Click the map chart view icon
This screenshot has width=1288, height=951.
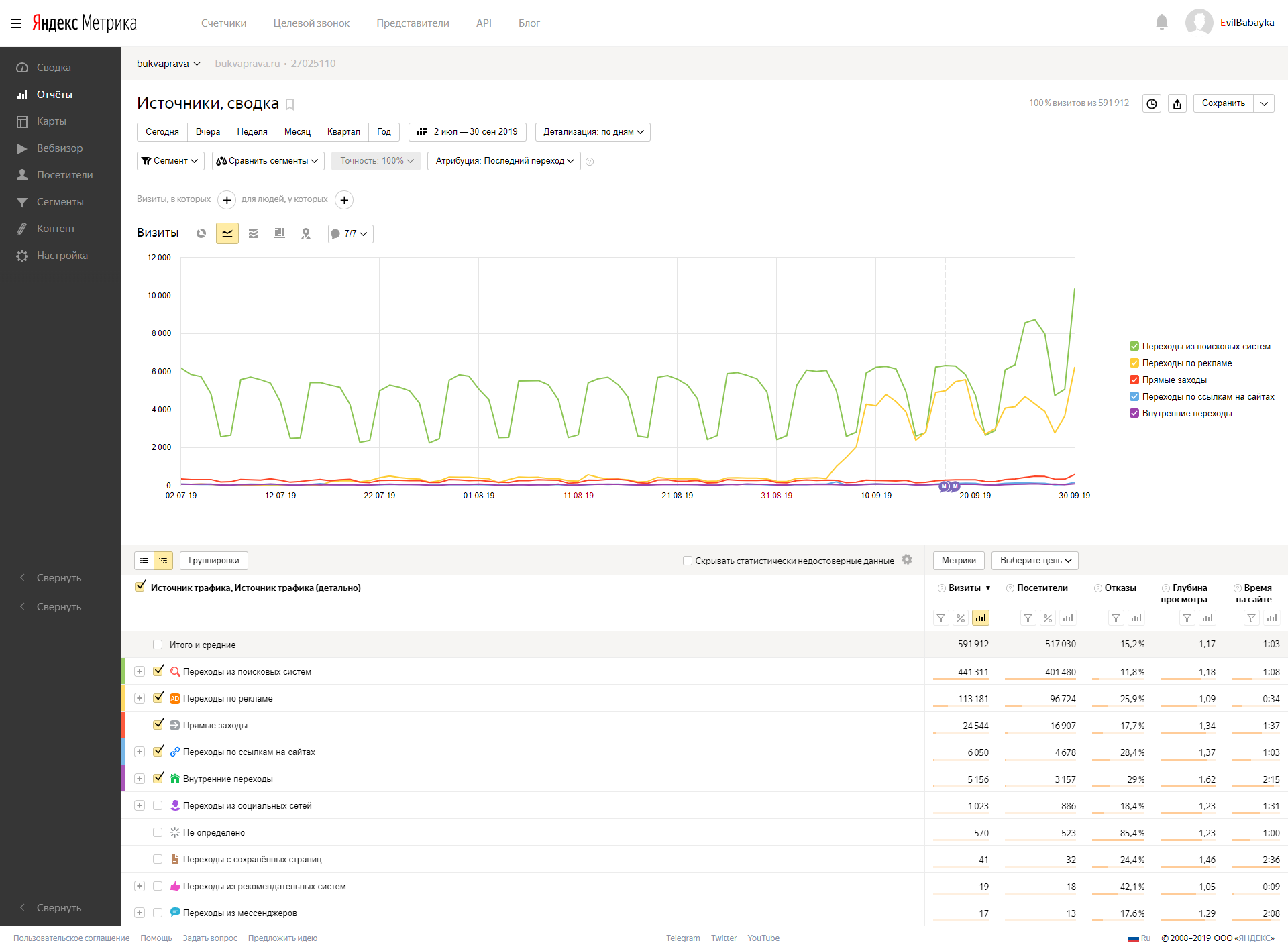pyautogui.click(x=306, y=233)
